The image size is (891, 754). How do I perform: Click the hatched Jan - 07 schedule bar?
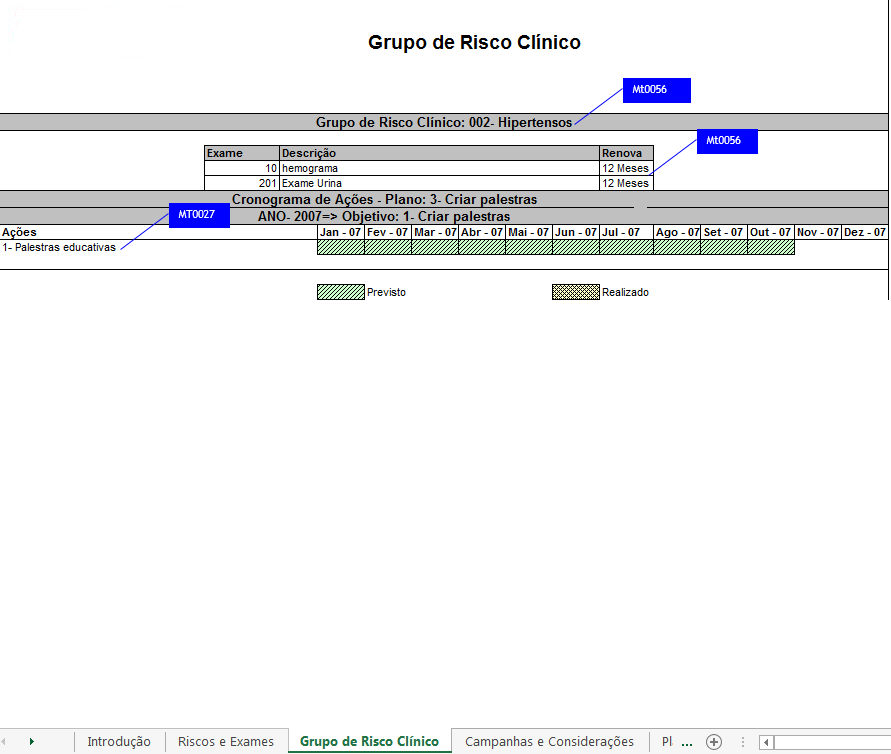pyautogui.click(x=341, y=247)
